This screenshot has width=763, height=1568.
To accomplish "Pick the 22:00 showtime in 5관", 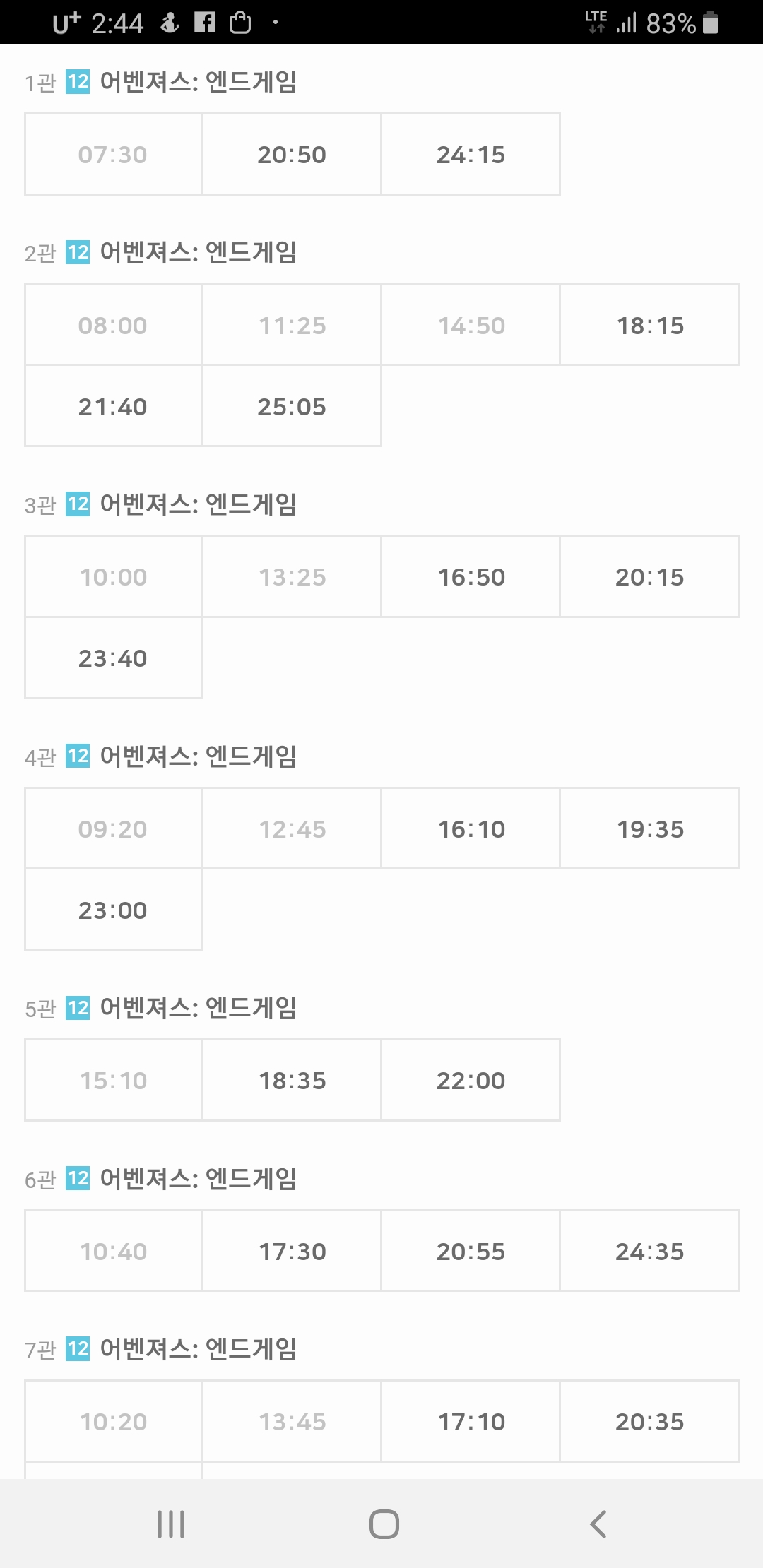I will (471, 1080).
